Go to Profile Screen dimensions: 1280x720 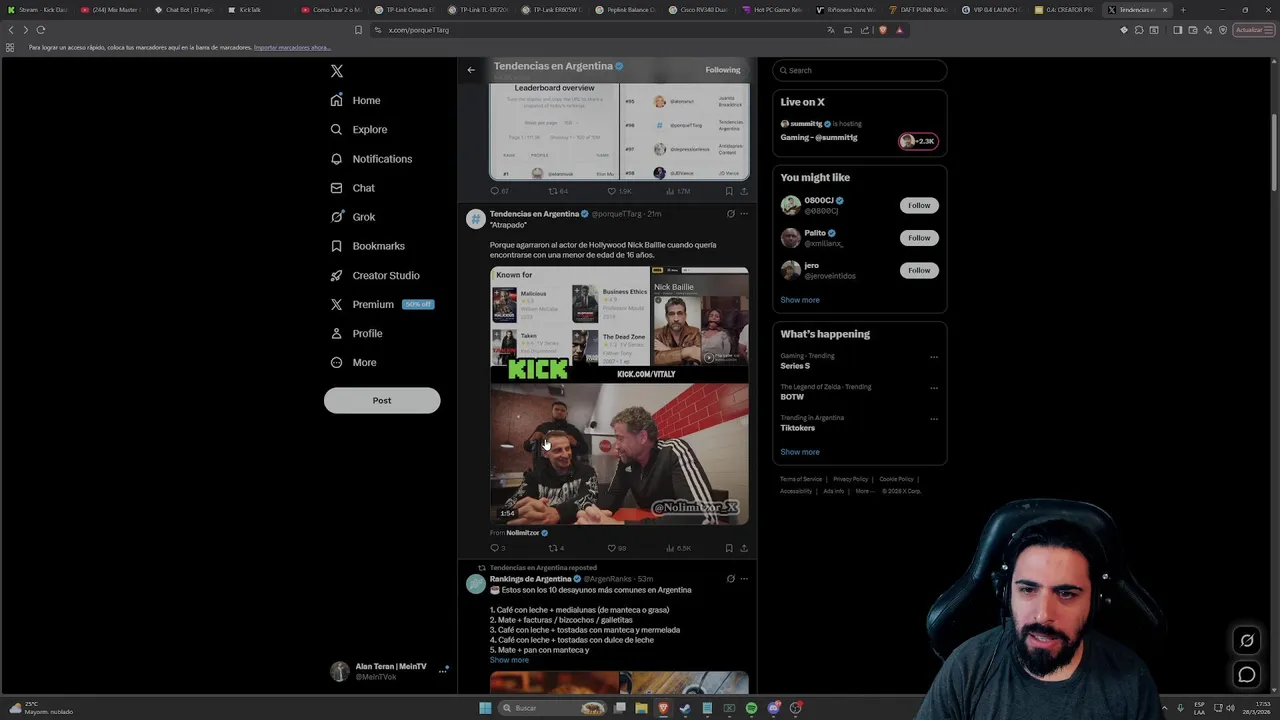[x=356, y=333]
